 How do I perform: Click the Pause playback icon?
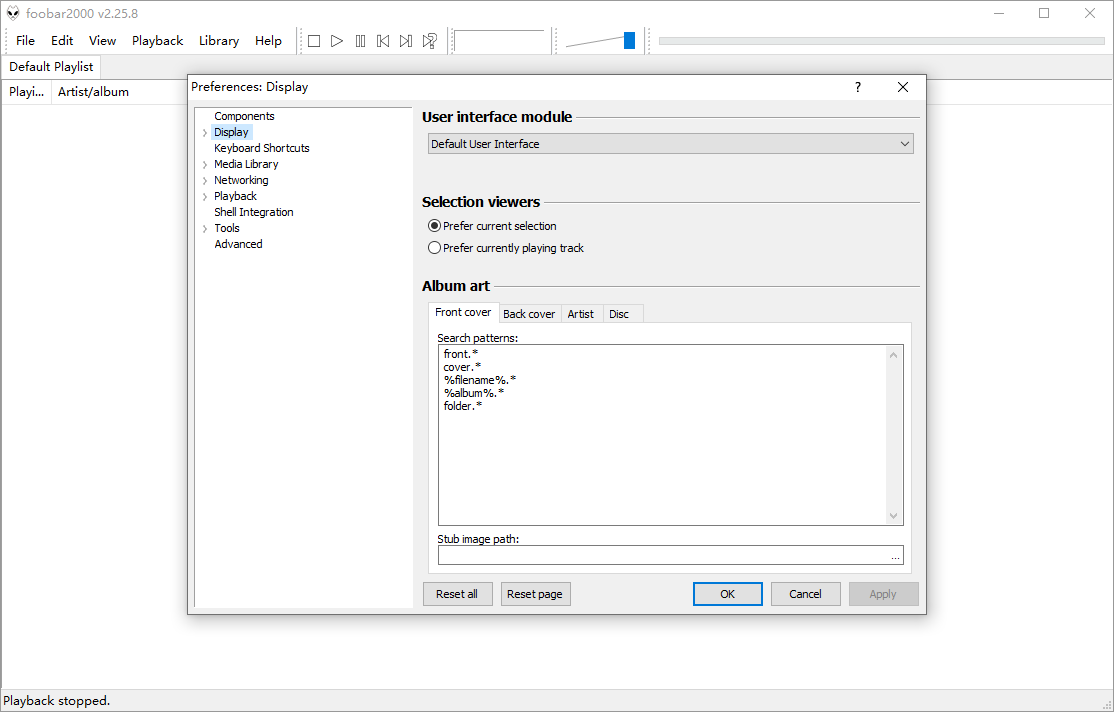(x=360, y=41)
